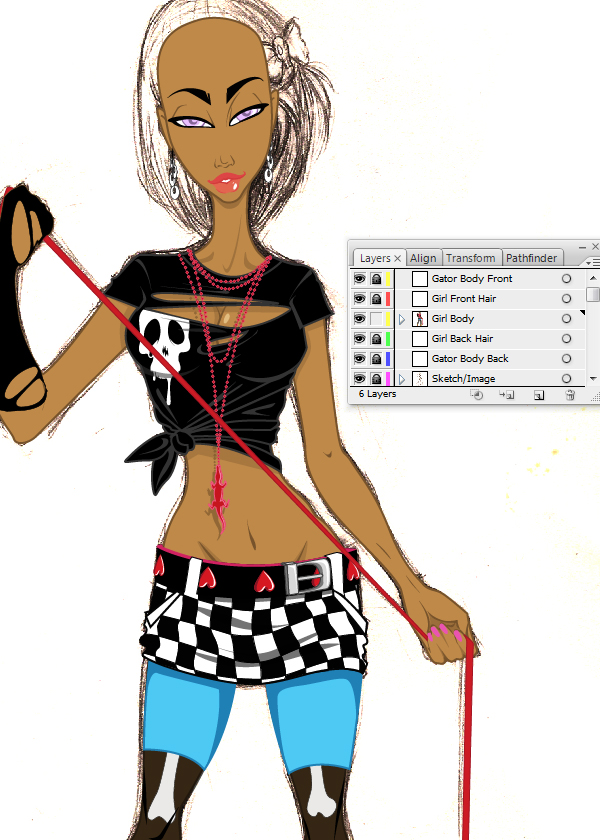This screenshot has height=840, width=600.
Task: Click the silver belt buckle
Action: [x=309, y=578]
